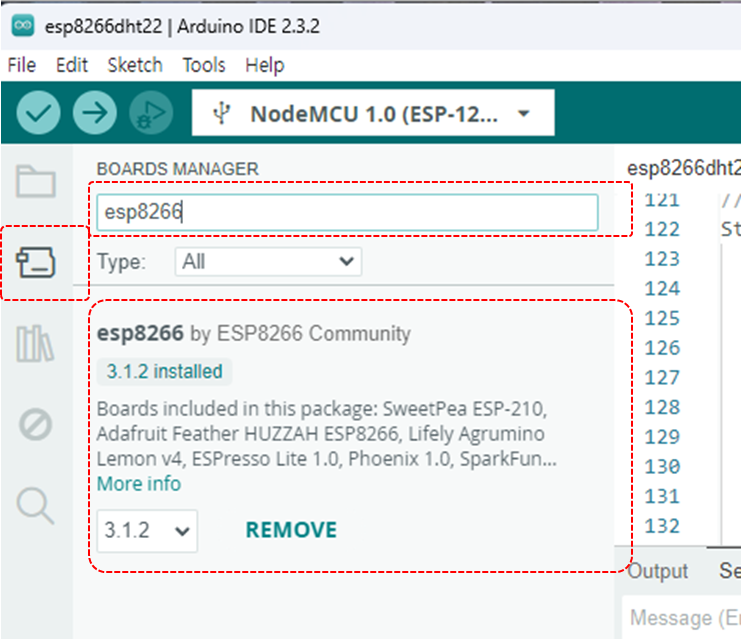Open the Edit menu
The image size is (741, 639).
coord(72,65)
